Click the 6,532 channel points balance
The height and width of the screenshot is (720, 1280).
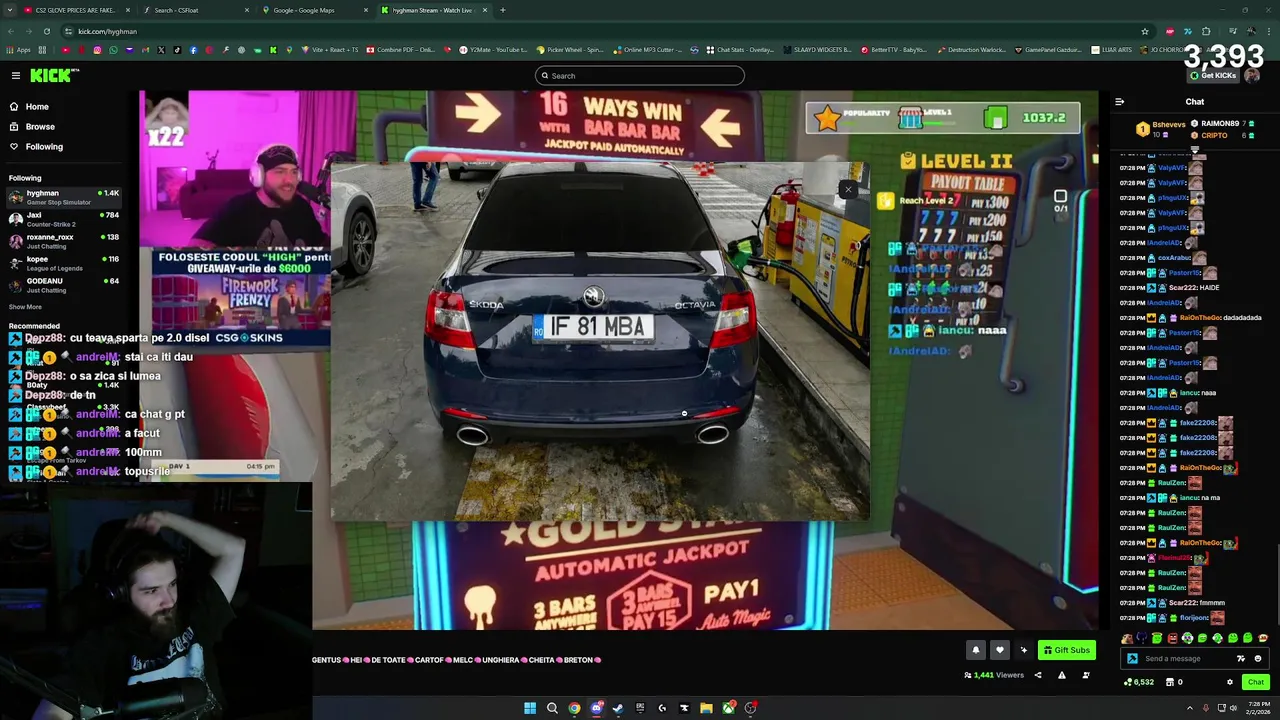(x=1139, y=682)
